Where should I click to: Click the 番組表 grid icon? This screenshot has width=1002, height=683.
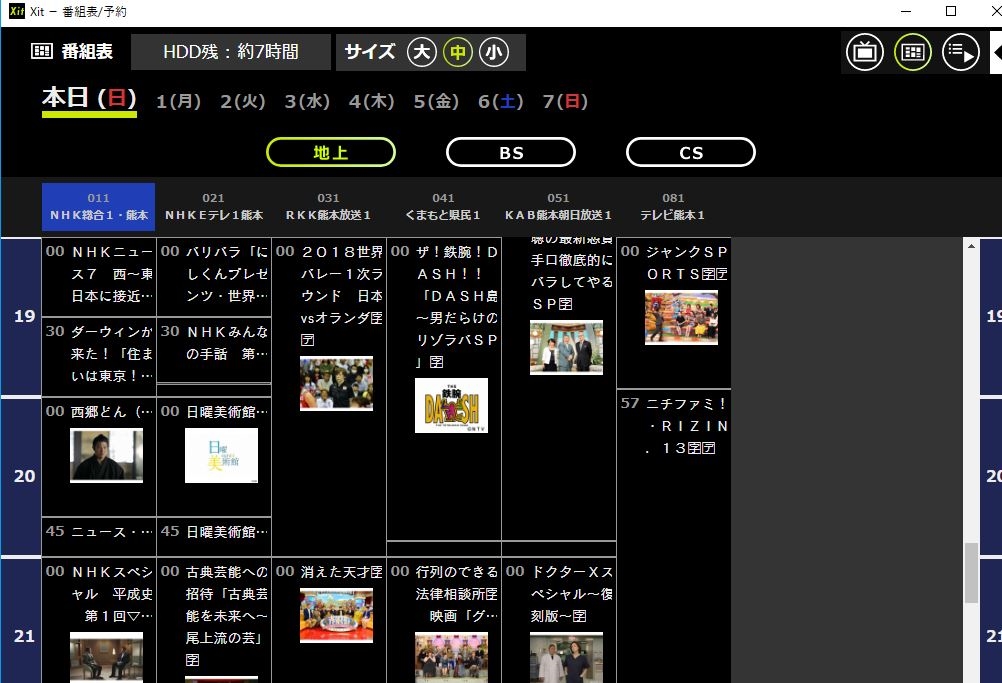(42, 51)
